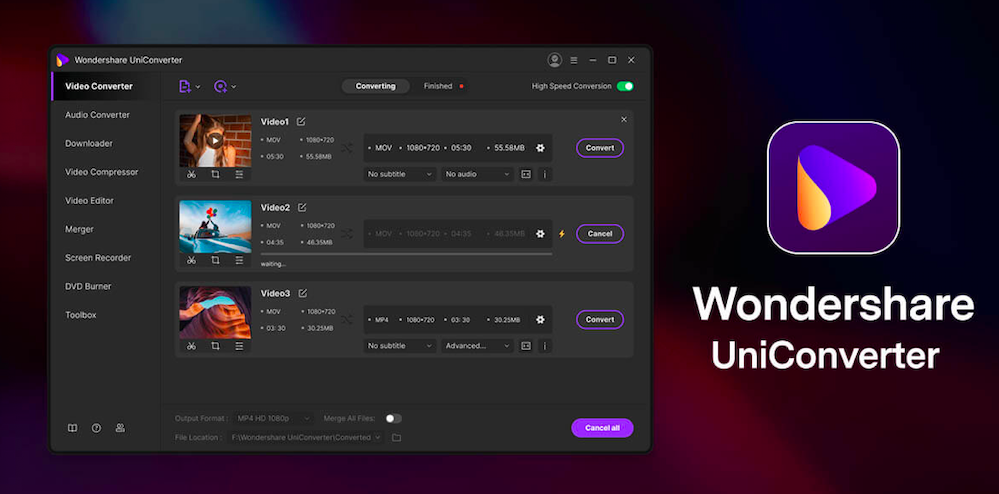Open Video Compressor in sidebar

(x=102, y=172)
